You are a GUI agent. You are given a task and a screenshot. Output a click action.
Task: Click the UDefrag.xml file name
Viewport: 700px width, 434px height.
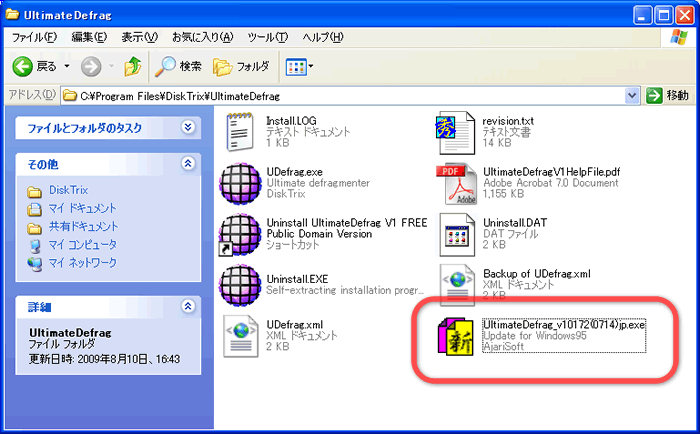pyautogui.click(x=295, y=325)
